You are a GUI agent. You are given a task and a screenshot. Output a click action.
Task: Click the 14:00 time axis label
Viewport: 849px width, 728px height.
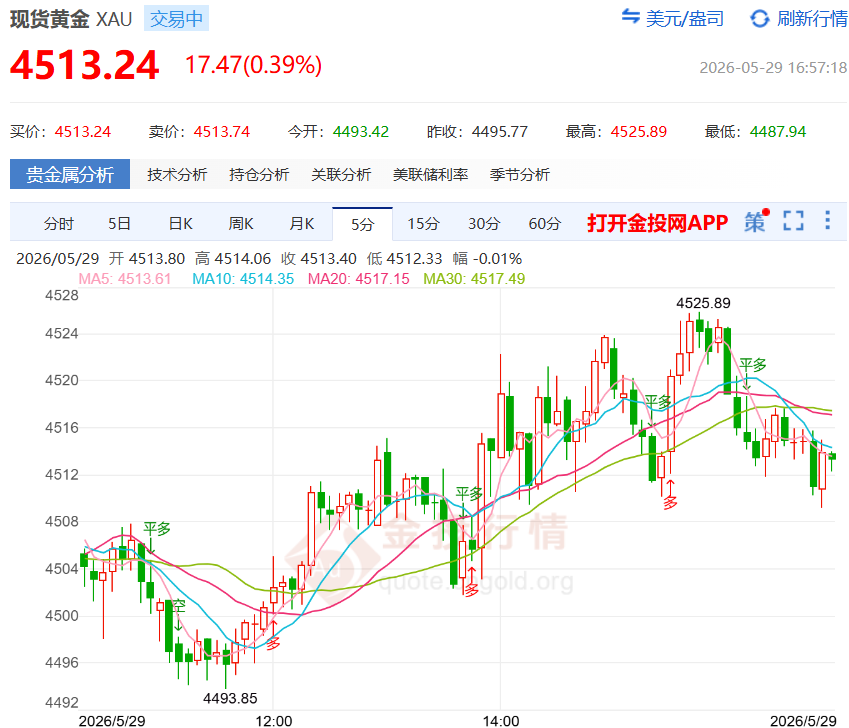[x=501, y=721]
